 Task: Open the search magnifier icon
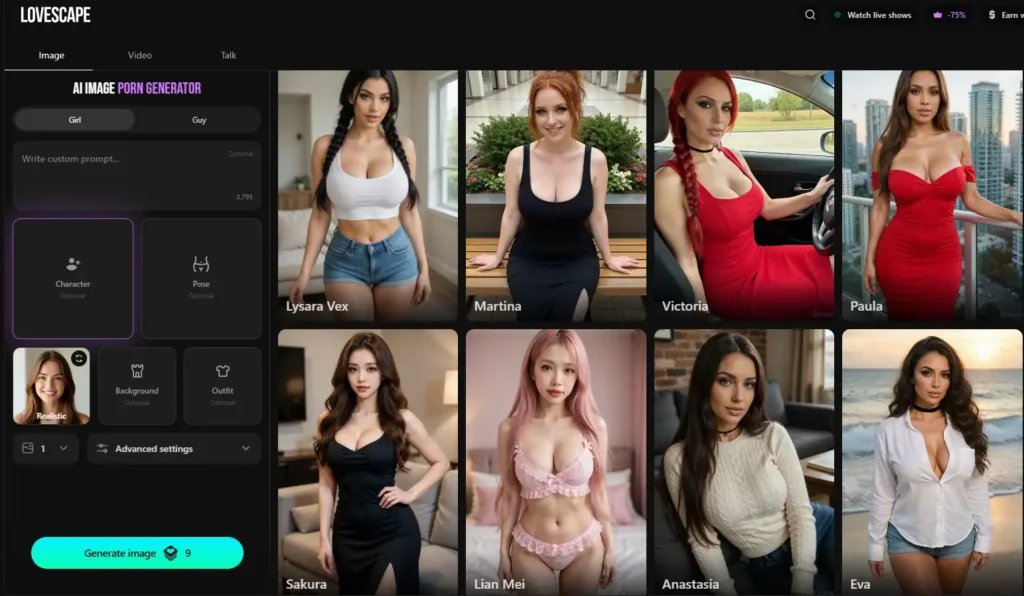[810, 14]
